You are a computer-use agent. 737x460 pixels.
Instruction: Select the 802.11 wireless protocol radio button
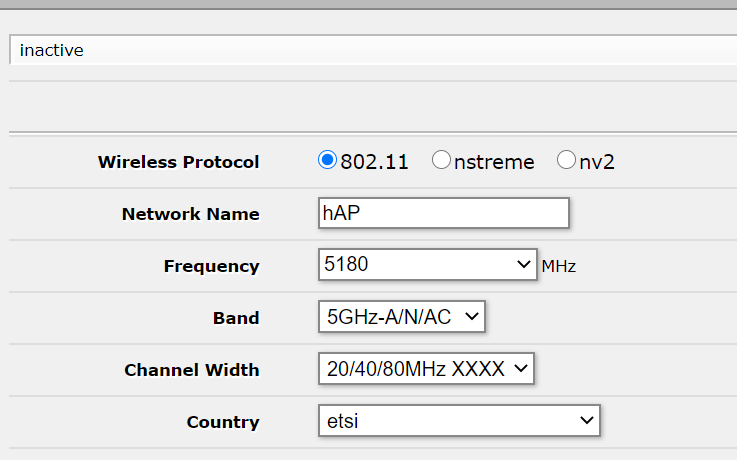[327, 160]
